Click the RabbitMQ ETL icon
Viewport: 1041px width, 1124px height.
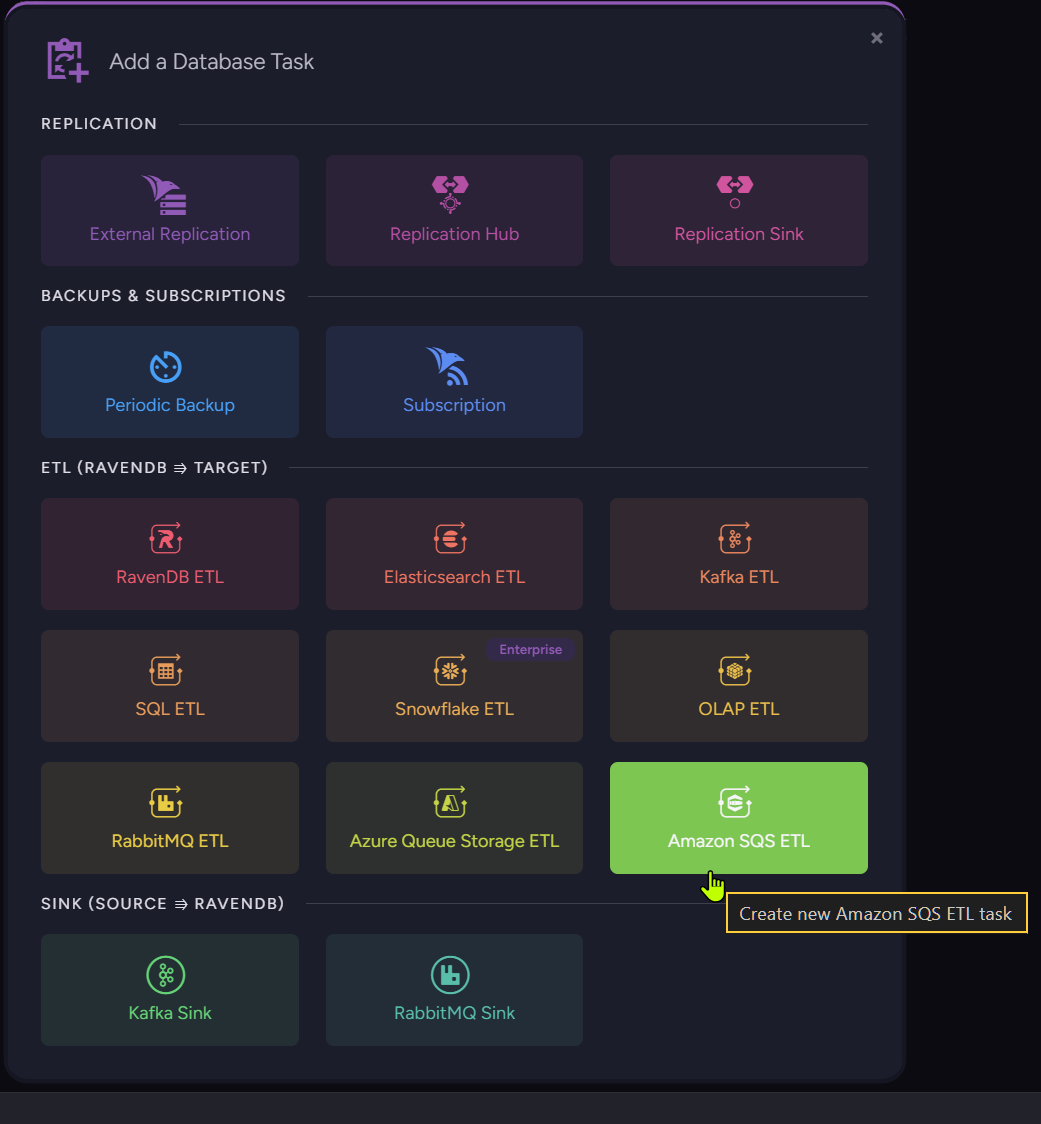166,801
